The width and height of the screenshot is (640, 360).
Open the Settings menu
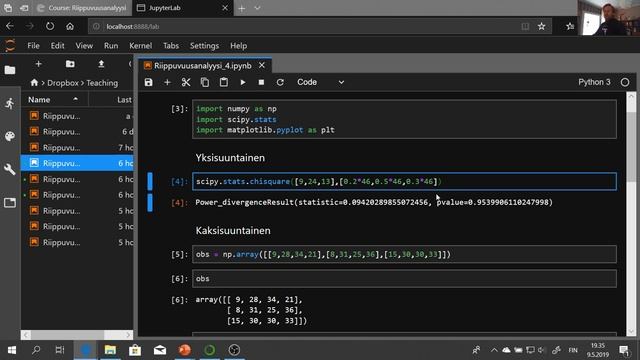tap(204, 46)
